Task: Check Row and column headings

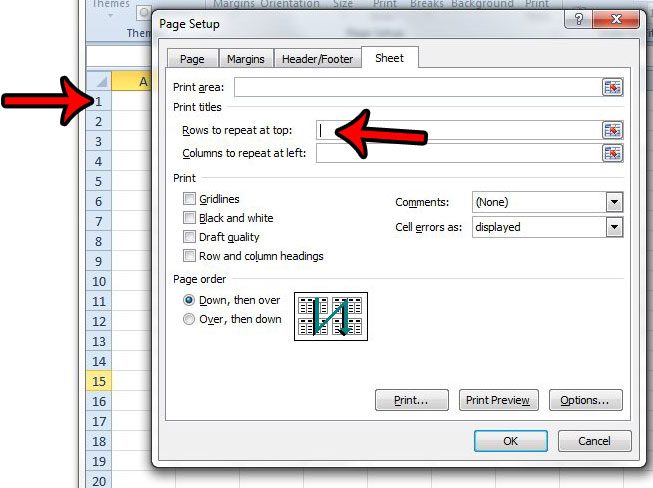Action: 189,256
